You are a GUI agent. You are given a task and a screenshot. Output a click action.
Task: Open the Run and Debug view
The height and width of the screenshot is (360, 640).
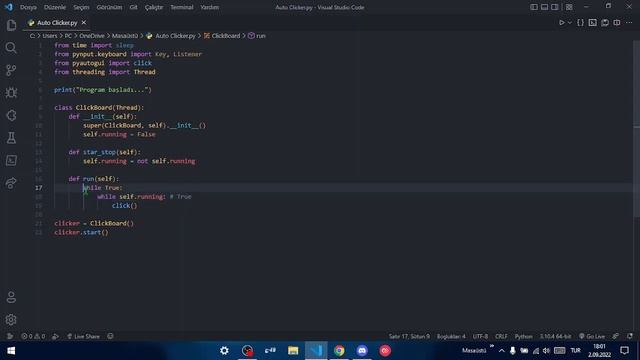(11, 93)
